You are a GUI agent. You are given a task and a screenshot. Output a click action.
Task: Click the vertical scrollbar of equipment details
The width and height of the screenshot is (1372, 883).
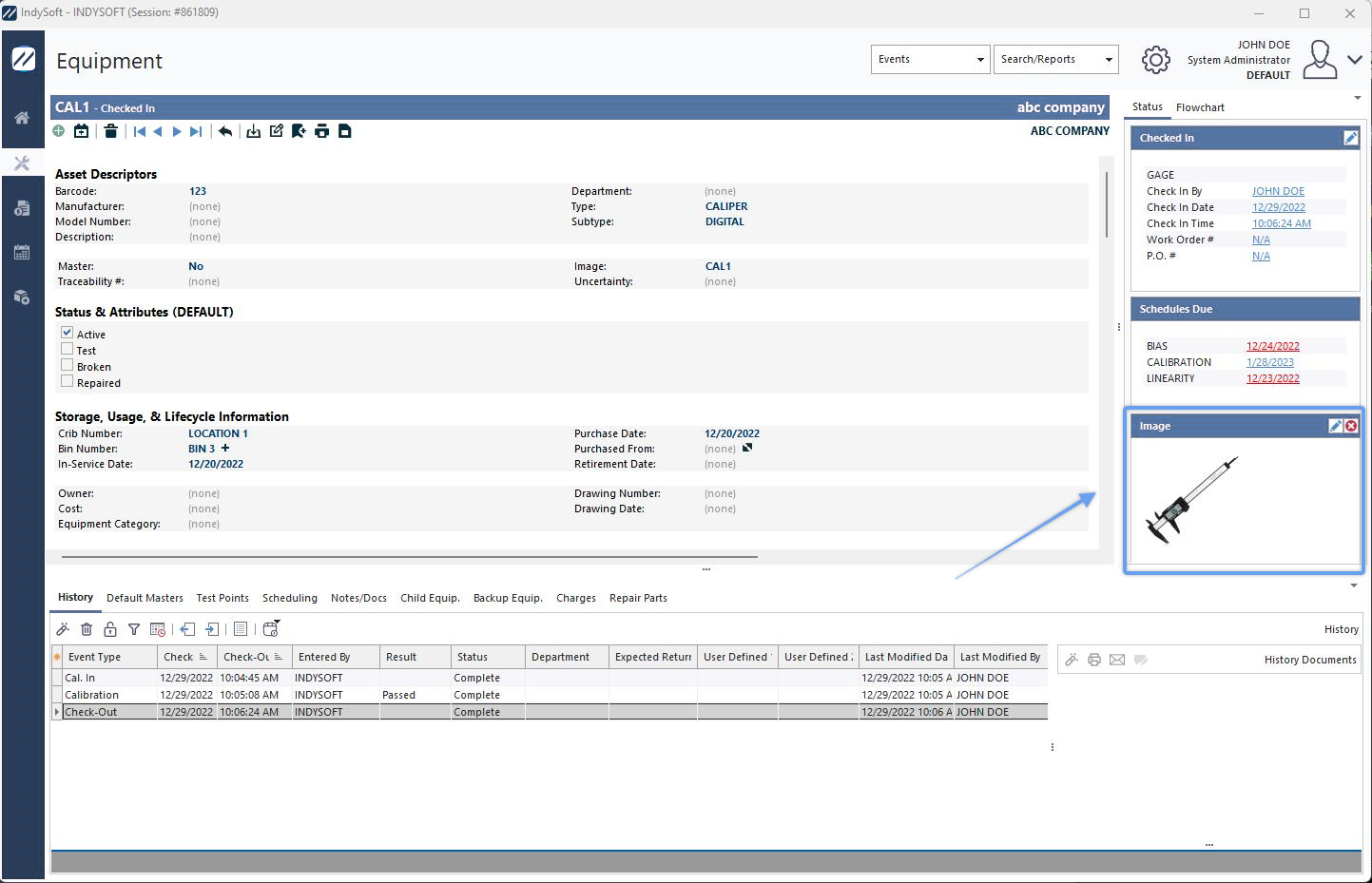tap(1106, 204)
